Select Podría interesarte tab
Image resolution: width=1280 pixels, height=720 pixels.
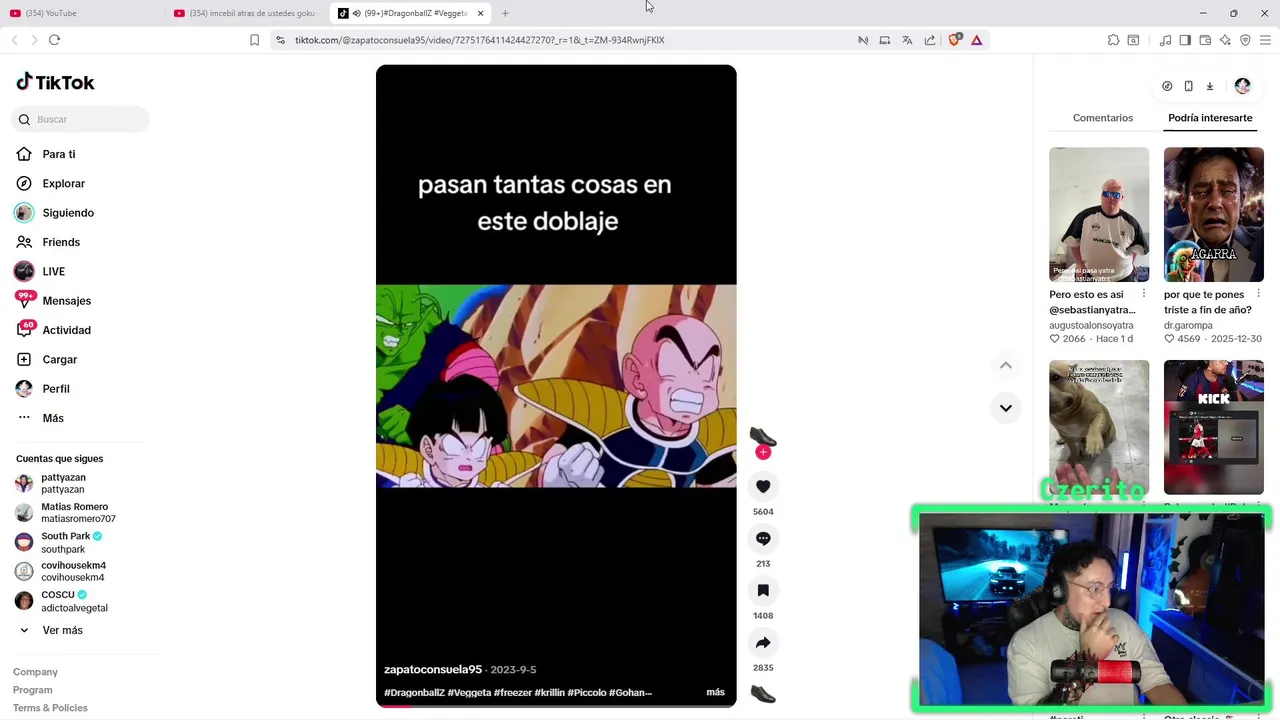tap(1210, 118)
